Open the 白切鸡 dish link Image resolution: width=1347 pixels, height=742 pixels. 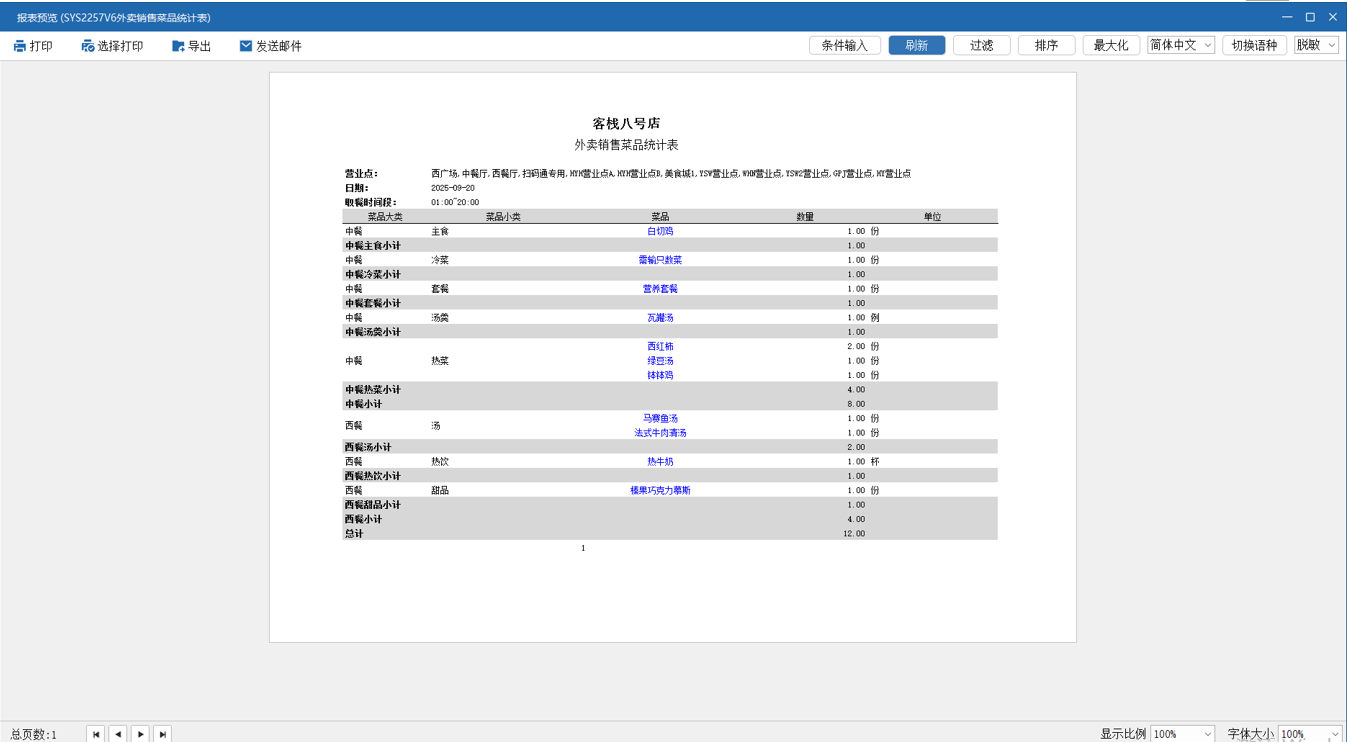(660, 231)
